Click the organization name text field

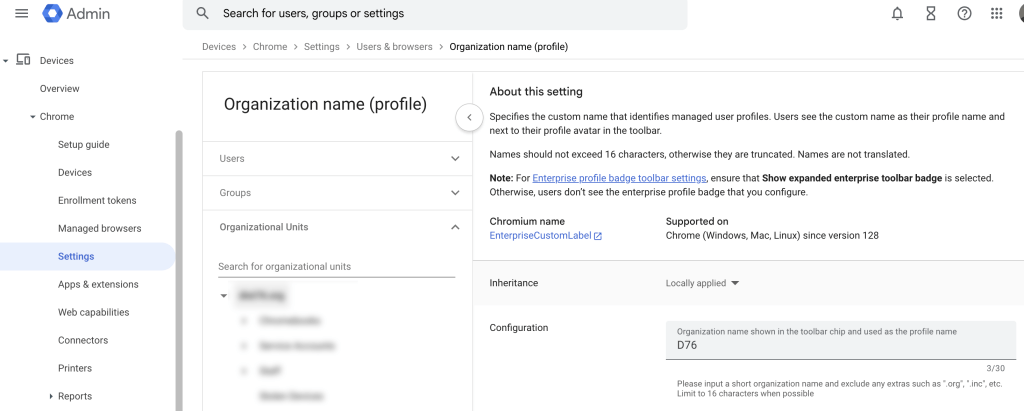coord(840,345)
